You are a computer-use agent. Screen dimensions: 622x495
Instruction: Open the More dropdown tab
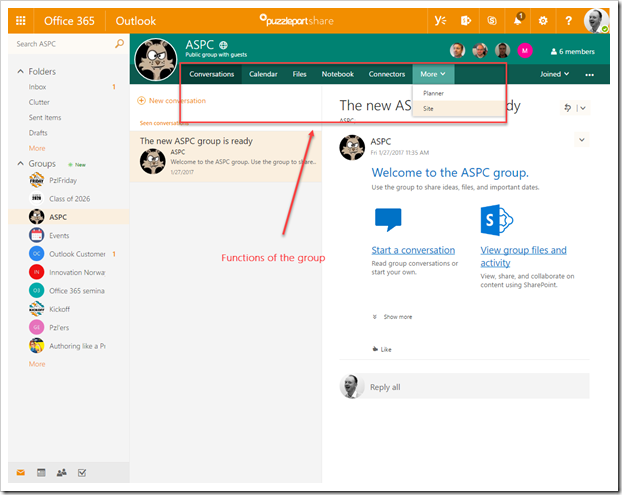(433, 74)
